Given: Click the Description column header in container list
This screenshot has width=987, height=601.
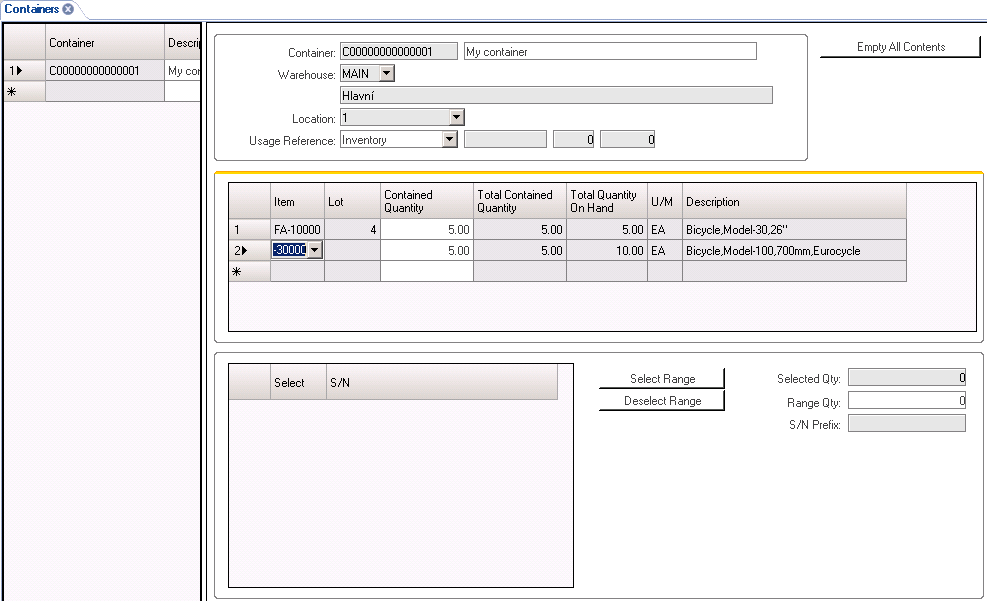Looking at the screenshot, I should click(183, 43).
